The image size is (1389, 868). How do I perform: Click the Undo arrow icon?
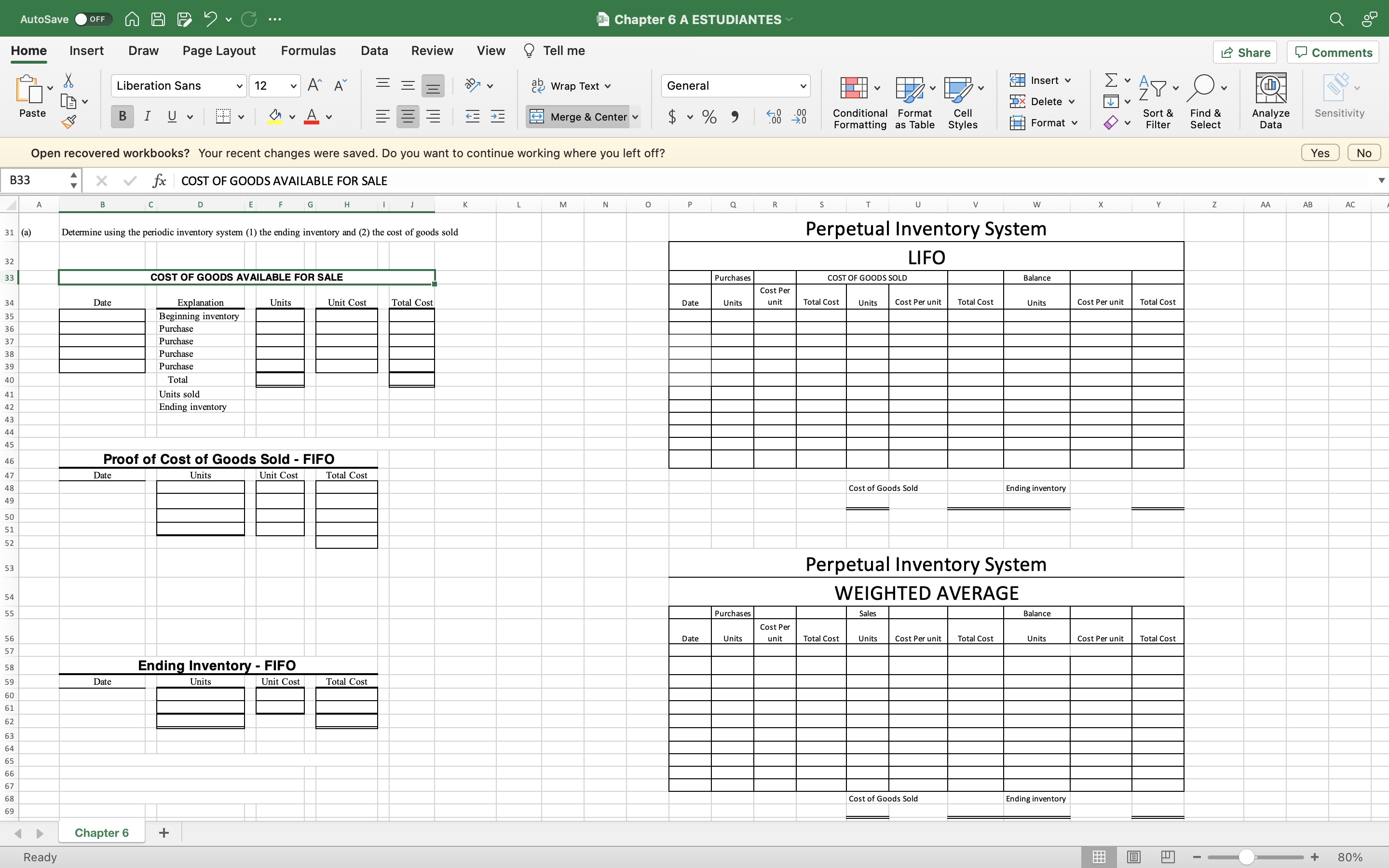(x=210, y=19)
